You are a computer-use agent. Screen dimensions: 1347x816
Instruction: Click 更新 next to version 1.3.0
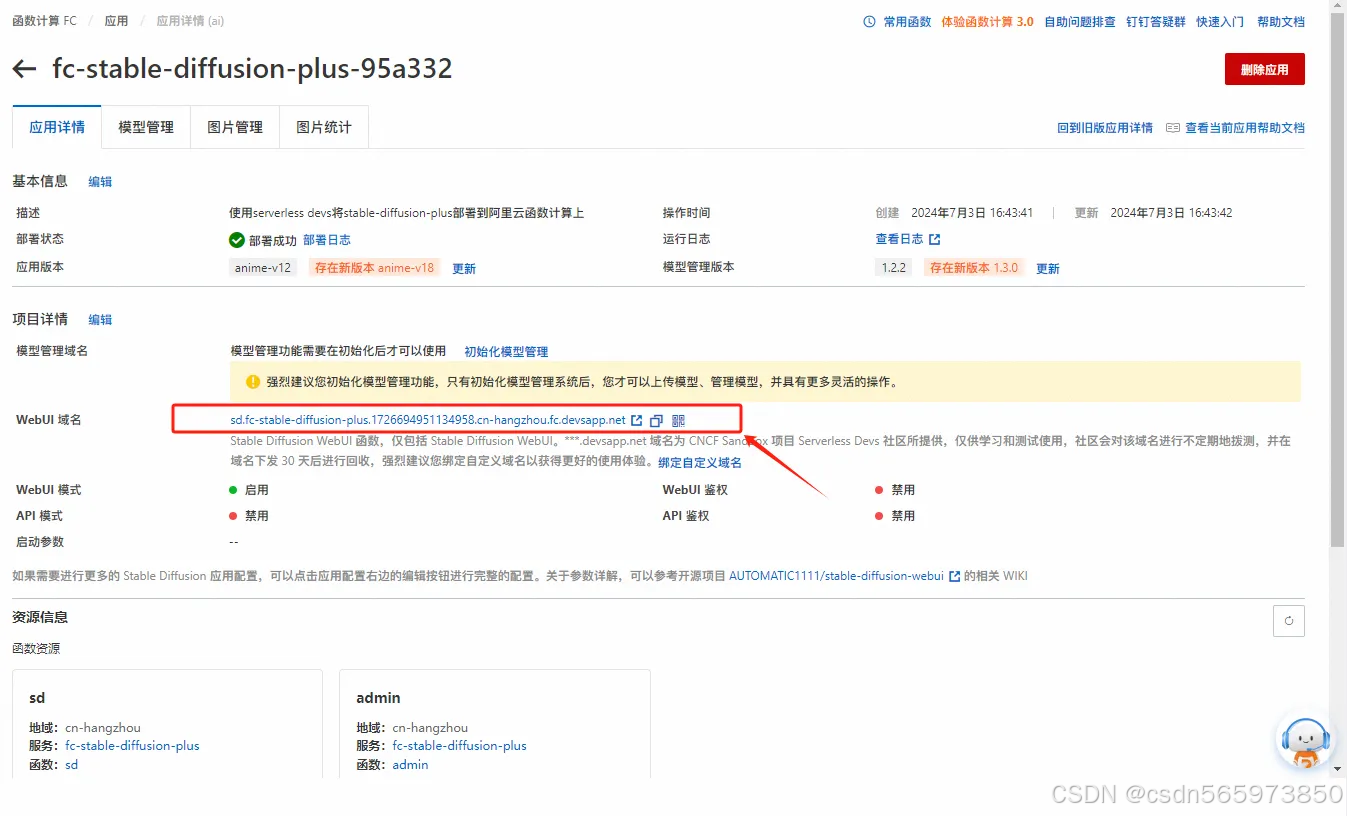[x=1047, y=269]
